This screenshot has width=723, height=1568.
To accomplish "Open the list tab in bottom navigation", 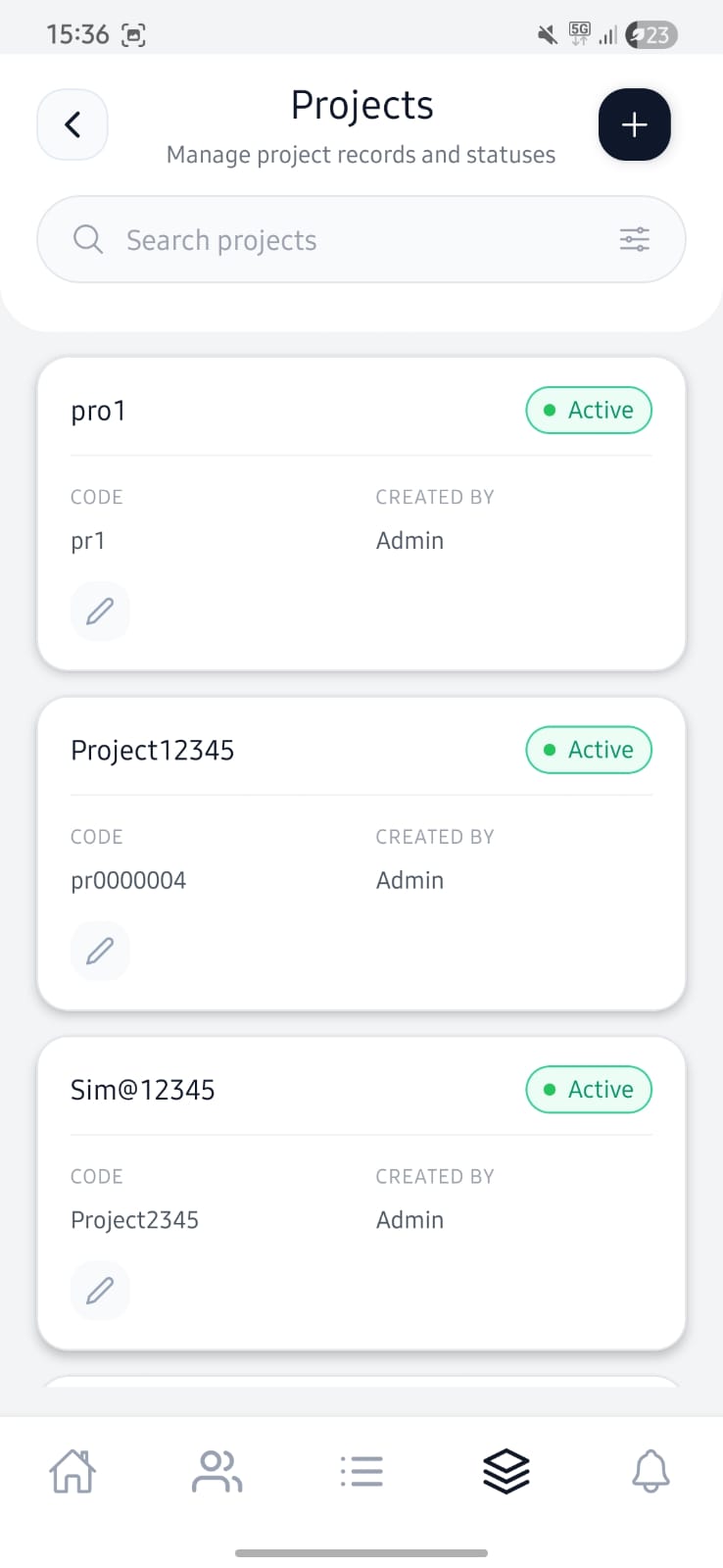I will (361, 1471).
